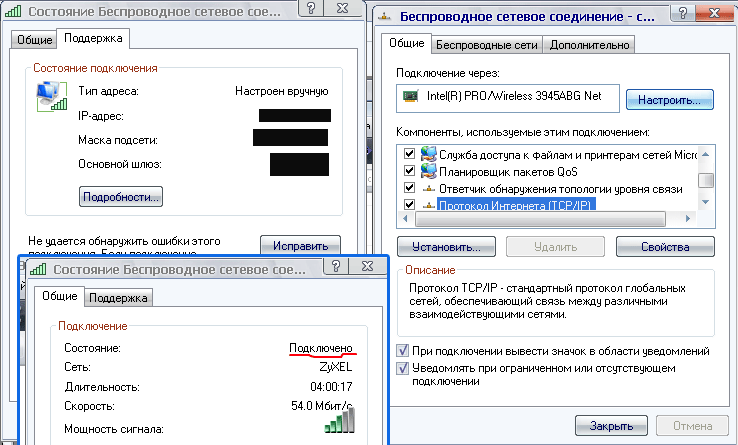Click the Закрыть button
Screen dimensions: 738x445
pyautogui.click(x=611, y=426)
